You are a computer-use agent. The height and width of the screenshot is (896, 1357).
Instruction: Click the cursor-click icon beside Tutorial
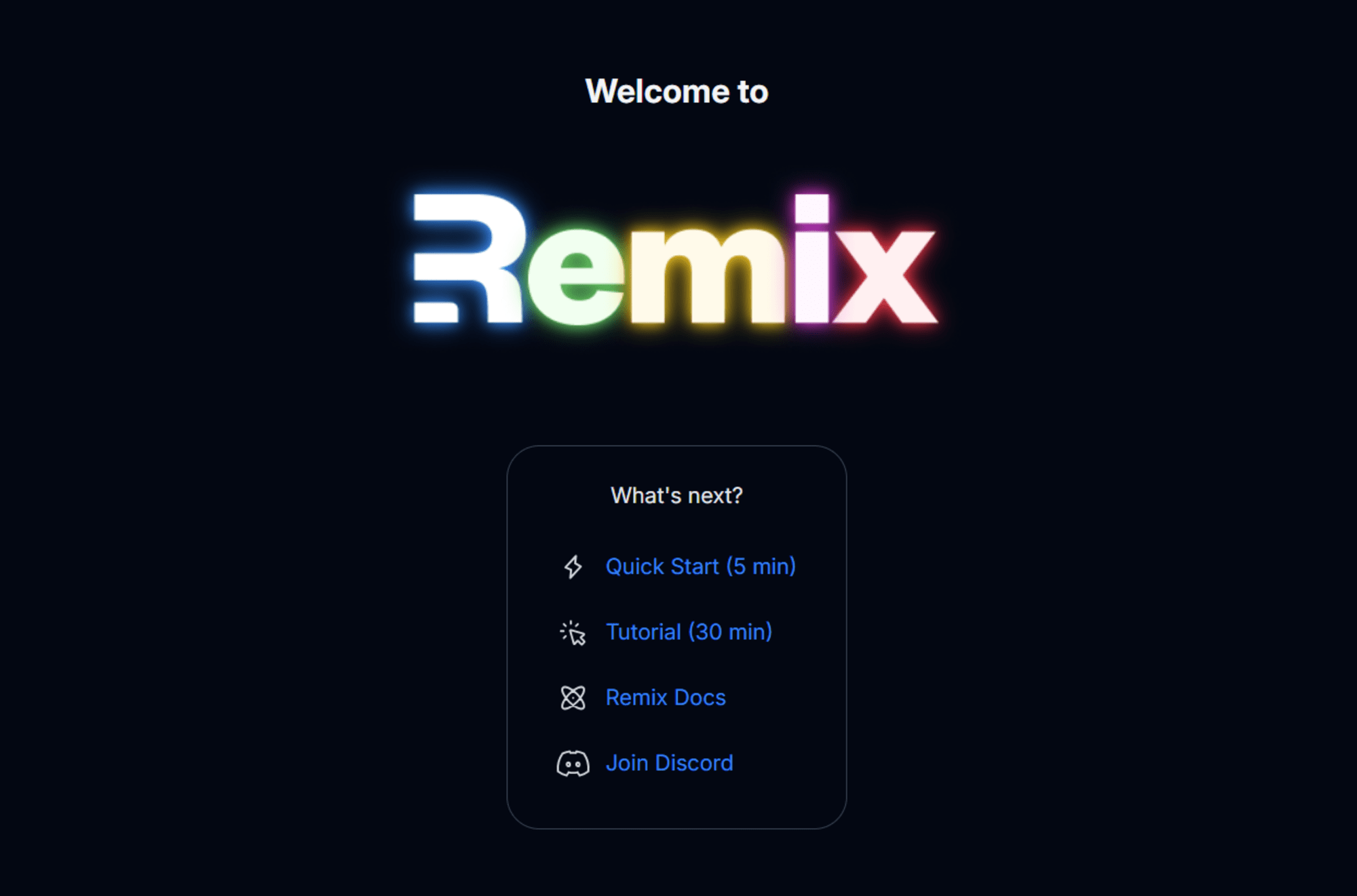pyautogui.click(x=573, y=632)
